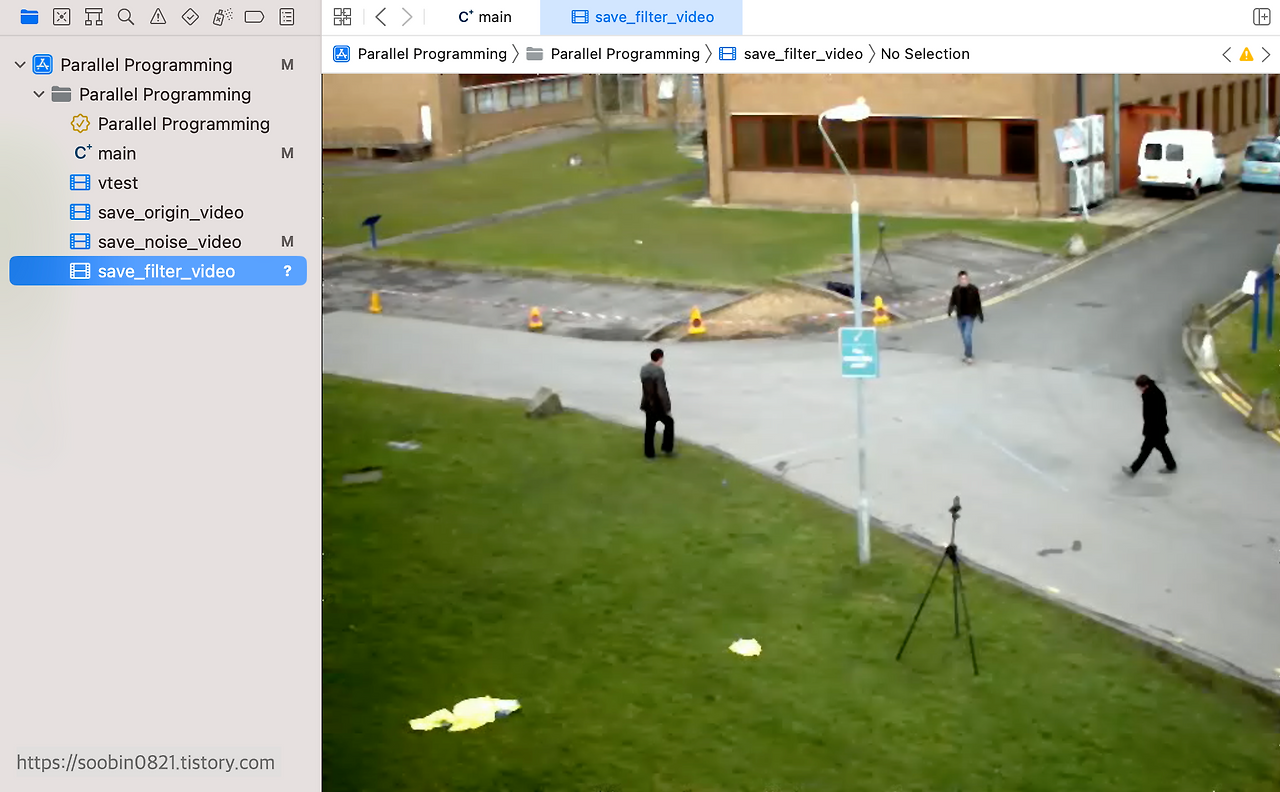Screen dimensions: 1280x792
Task: Open the Find navigator magnifier
Action: 125,17
